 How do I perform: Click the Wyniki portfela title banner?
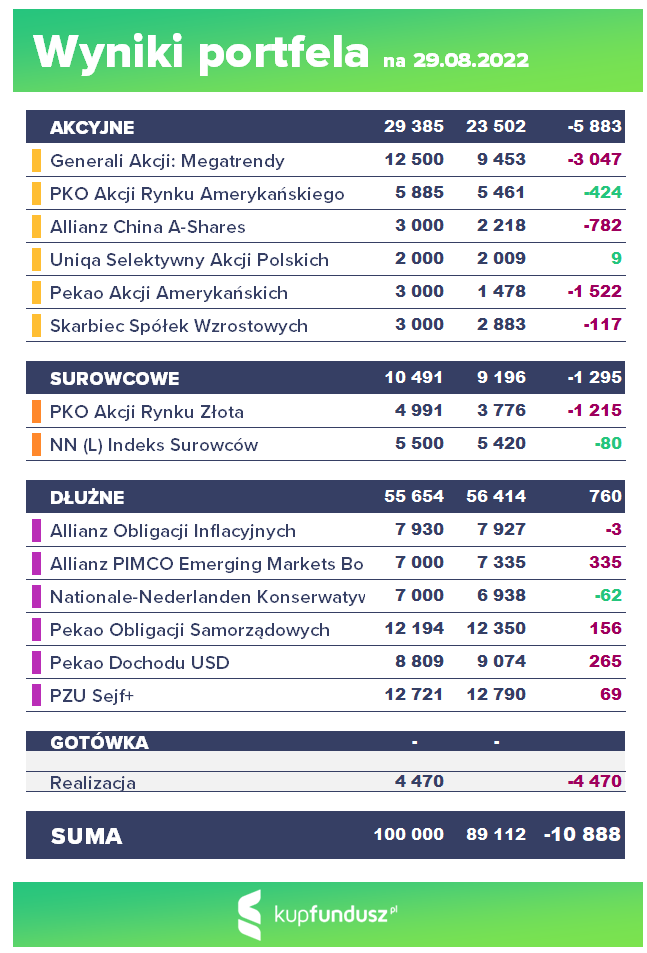point(328,50)
